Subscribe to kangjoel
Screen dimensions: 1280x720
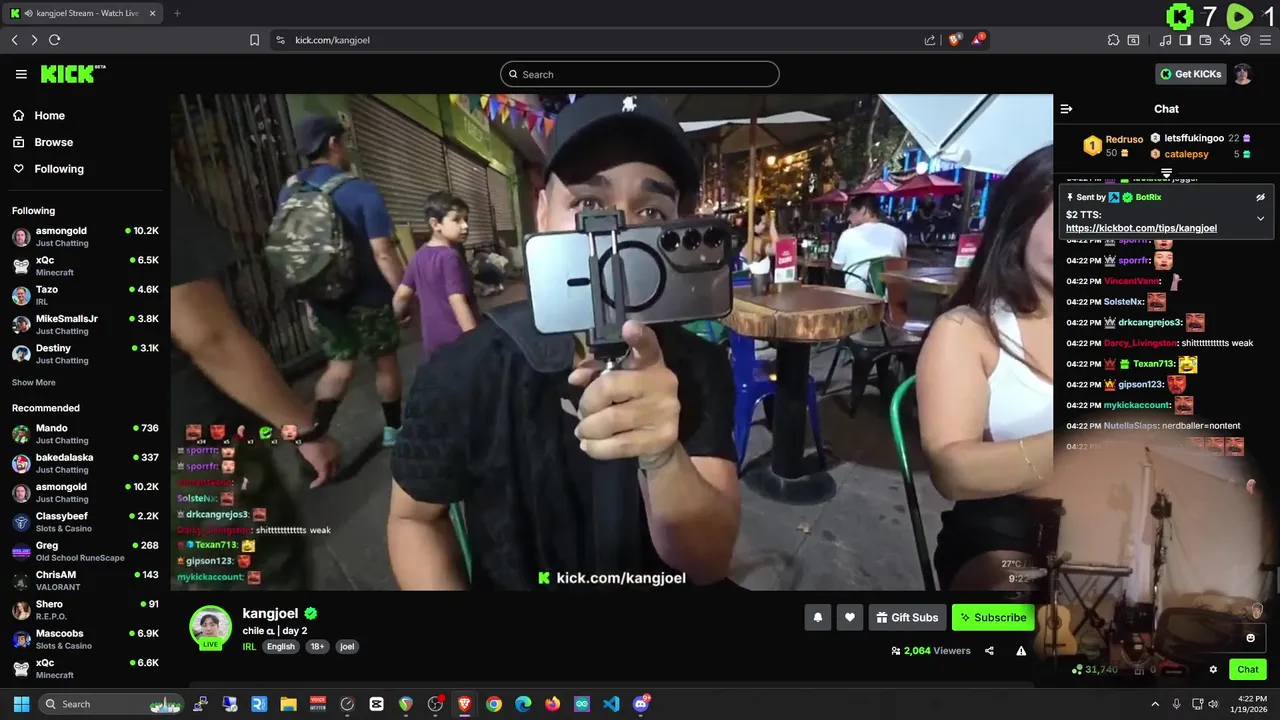coord(993,617)
